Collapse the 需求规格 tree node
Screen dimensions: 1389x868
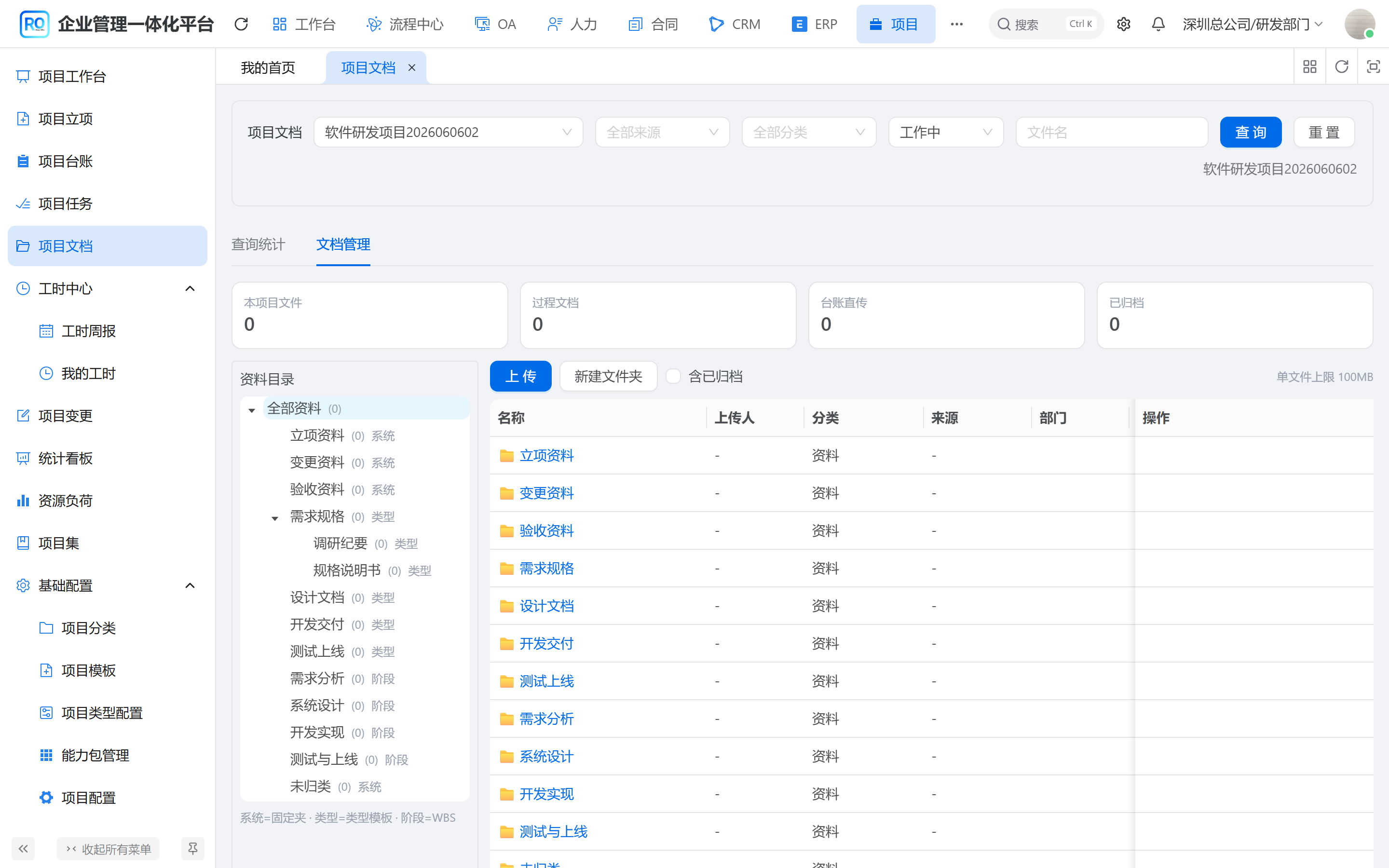pyautogui.click(x=275, y=518)
